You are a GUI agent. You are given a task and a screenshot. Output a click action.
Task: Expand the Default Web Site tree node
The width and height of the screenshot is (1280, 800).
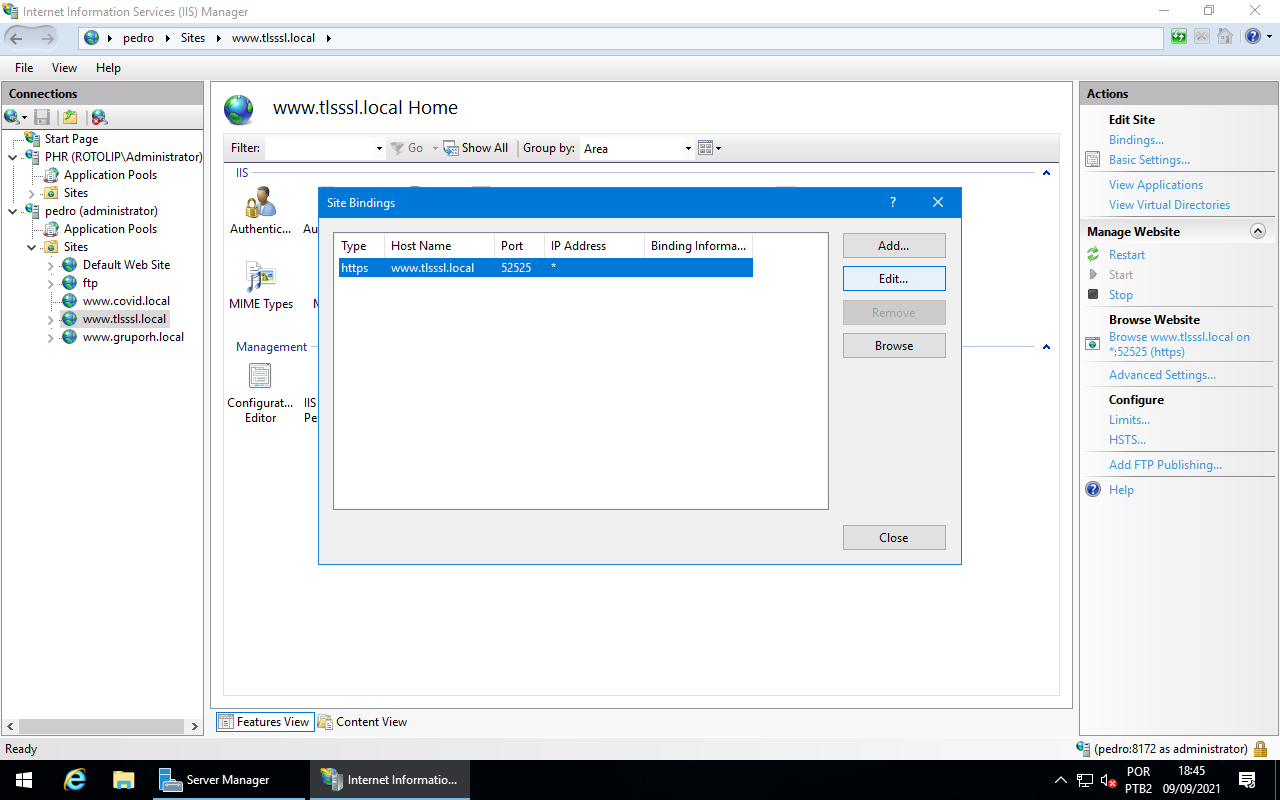tap(51, 265)
